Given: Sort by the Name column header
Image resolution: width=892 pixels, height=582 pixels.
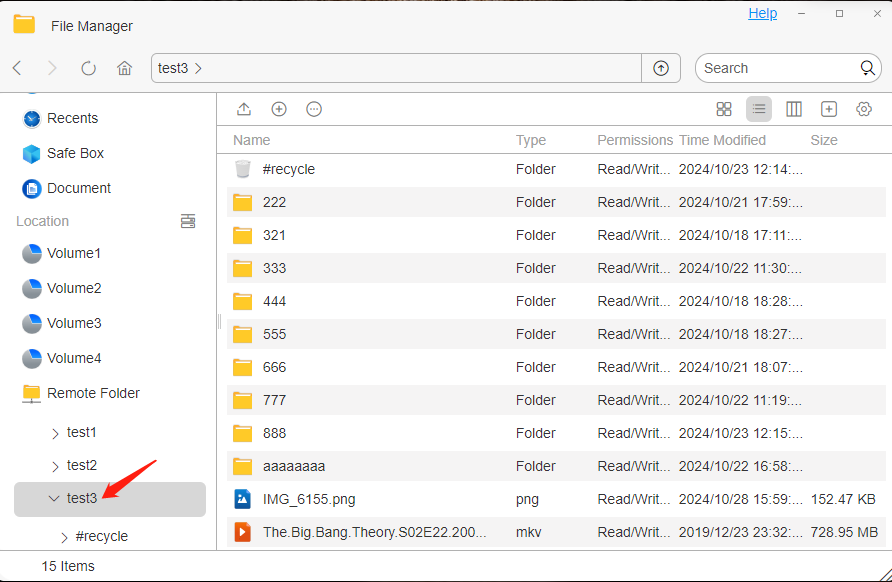Looking at the screenshot, I should [251, 140].
